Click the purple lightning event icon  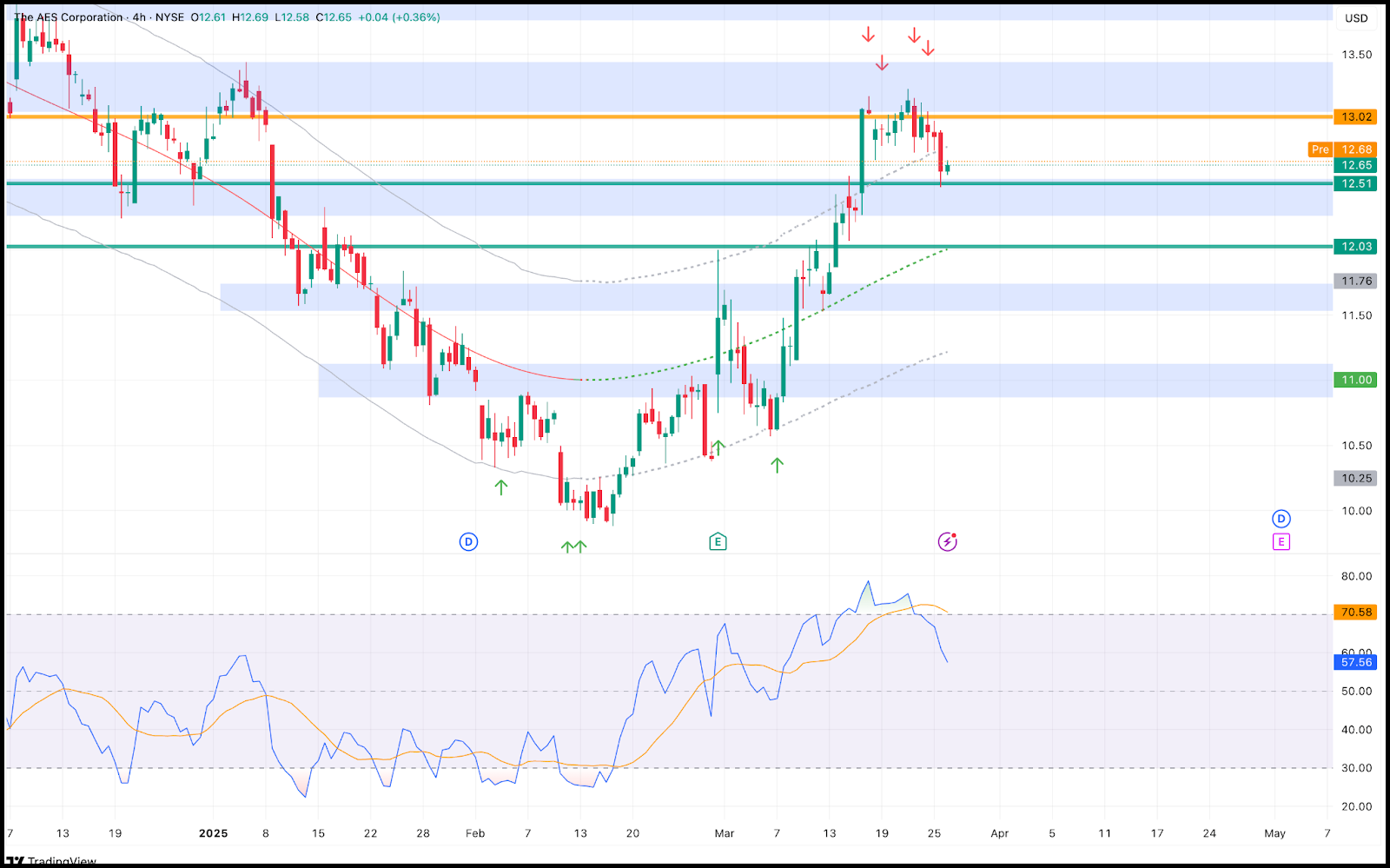tap(947, 542)
